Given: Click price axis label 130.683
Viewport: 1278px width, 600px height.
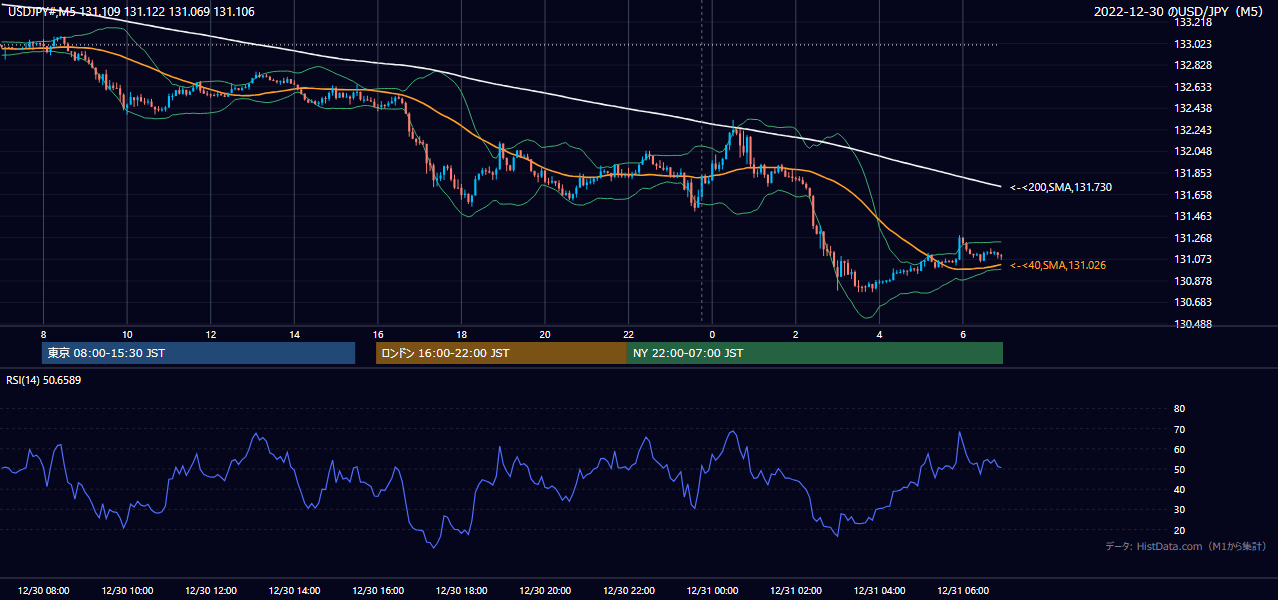Looking at the screenshot, I should pyautogui.click(x=1191, y=302).
